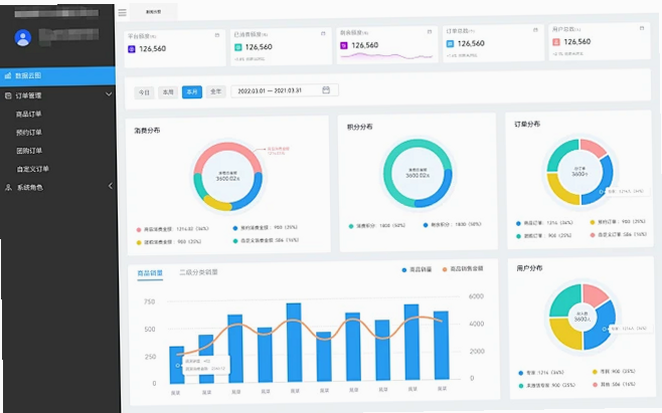Open 自定义订单 in the sidebar
Image resolution: width=662 pixels, height=413 pixels.
(x=33, y=169)
